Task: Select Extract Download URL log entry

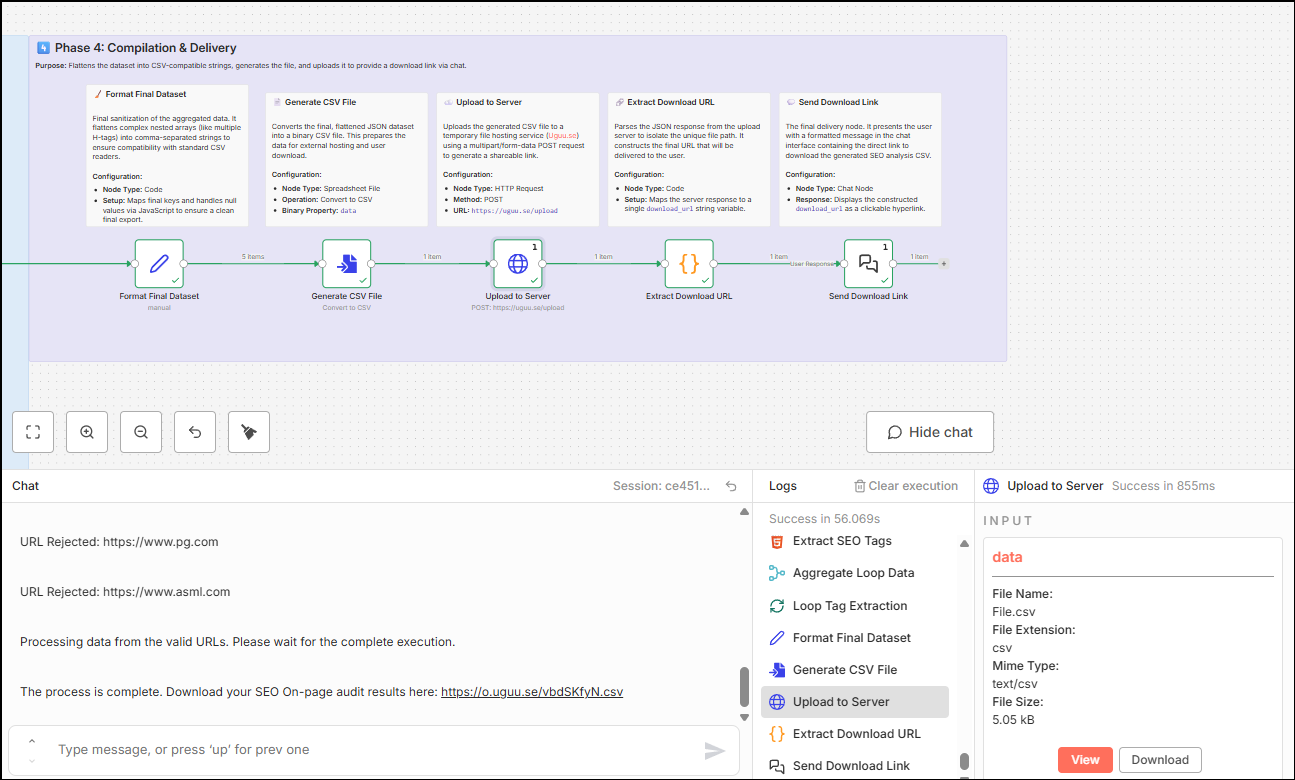Action: [x=855, y=734]
